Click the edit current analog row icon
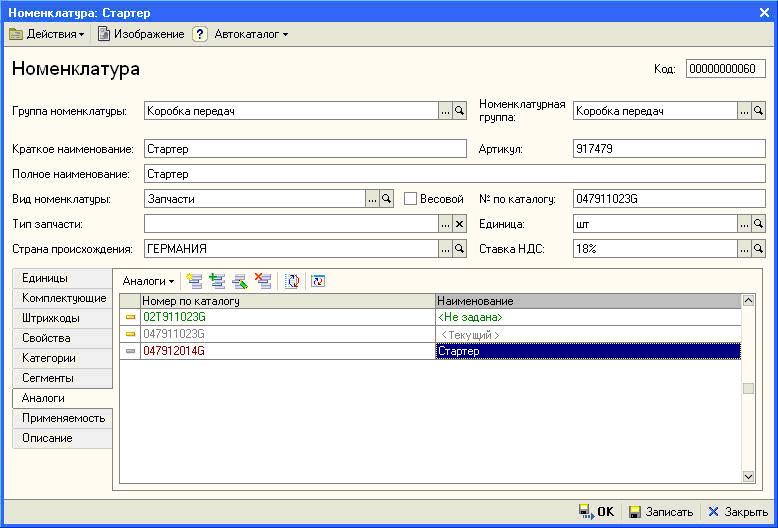The height and width of the screenshot is (528, 778). coord(240,282)
